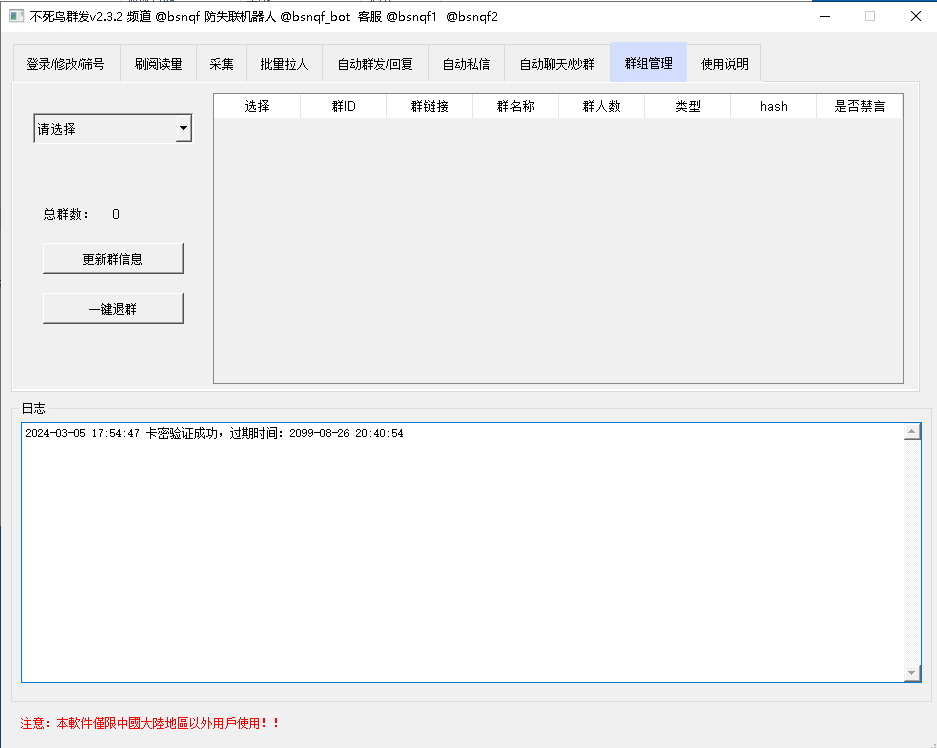Image resolution: width=937 pixels, height=748 pixels.
Task: Click the 是否禁言 column header
Action: [x=859, y=106]
